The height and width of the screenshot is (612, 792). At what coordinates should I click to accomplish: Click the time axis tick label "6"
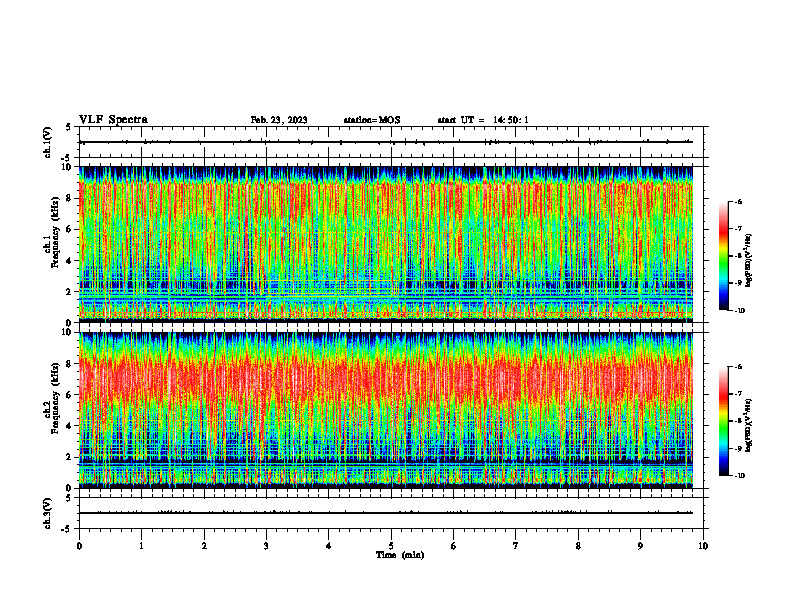pyautogui.click(x=454, y=546)
